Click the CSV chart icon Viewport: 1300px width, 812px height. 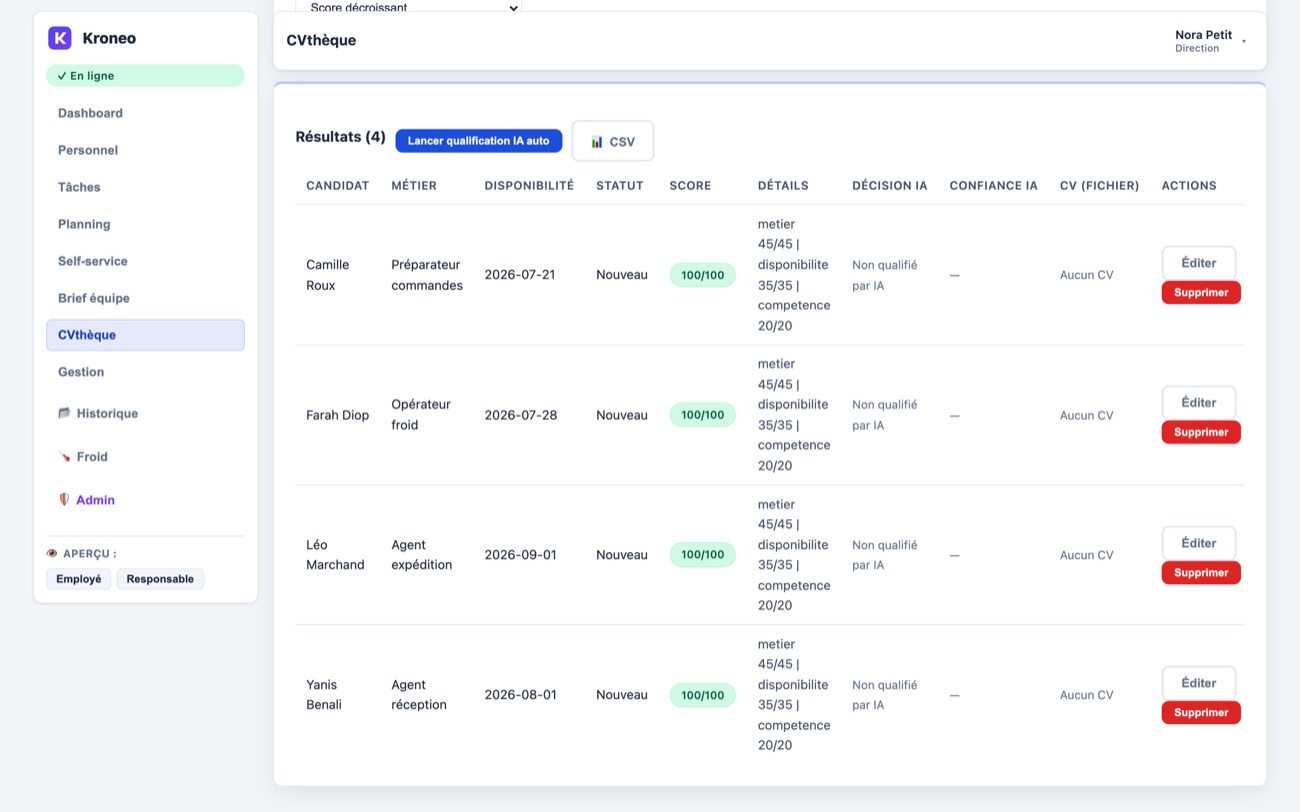pyautogui.click(x=597, y=142)
